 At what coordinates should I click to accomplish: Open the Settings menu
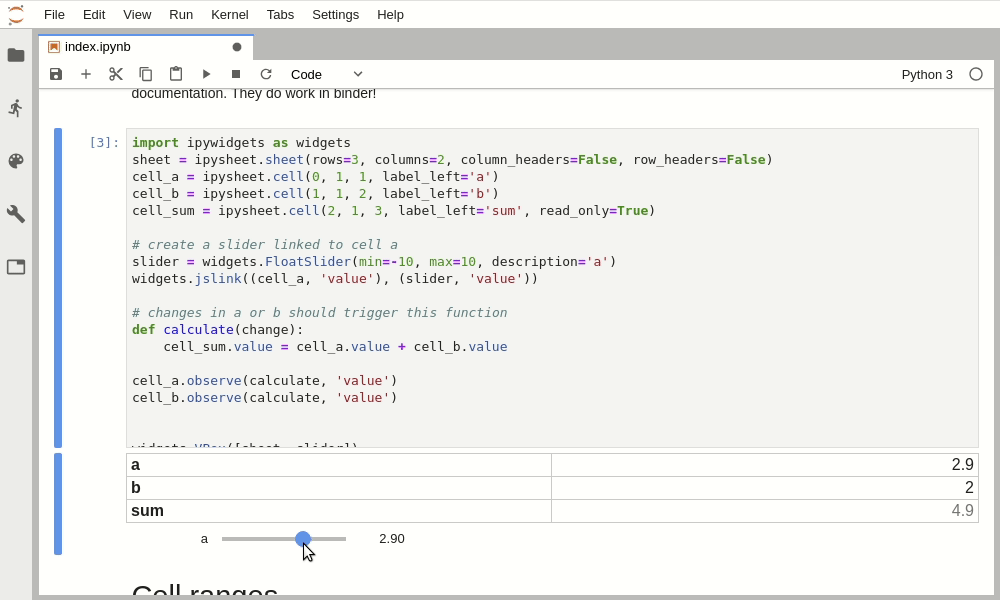click(x=335, y=15)
